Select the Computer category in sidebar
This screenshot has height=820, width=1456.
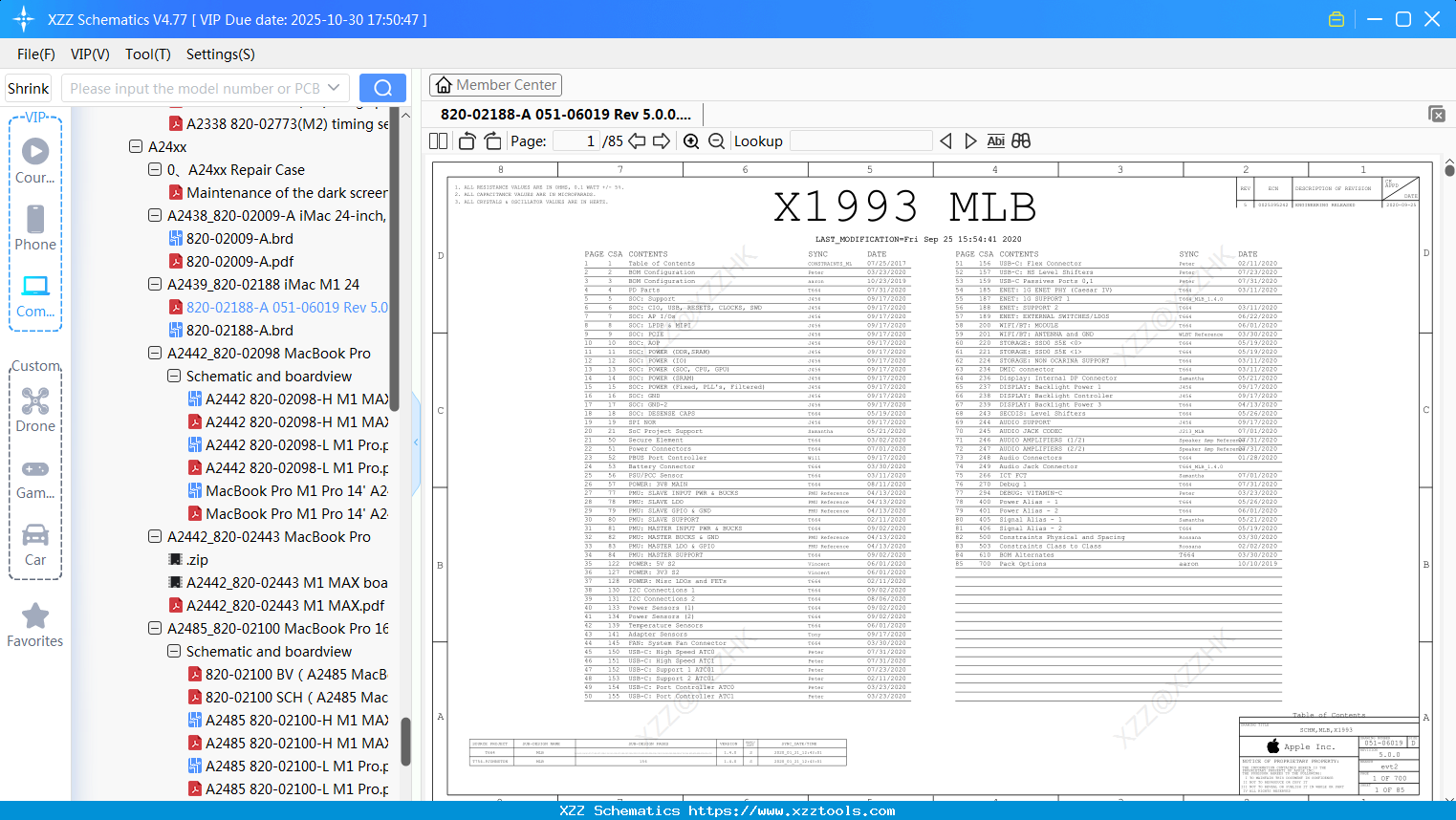35,295
